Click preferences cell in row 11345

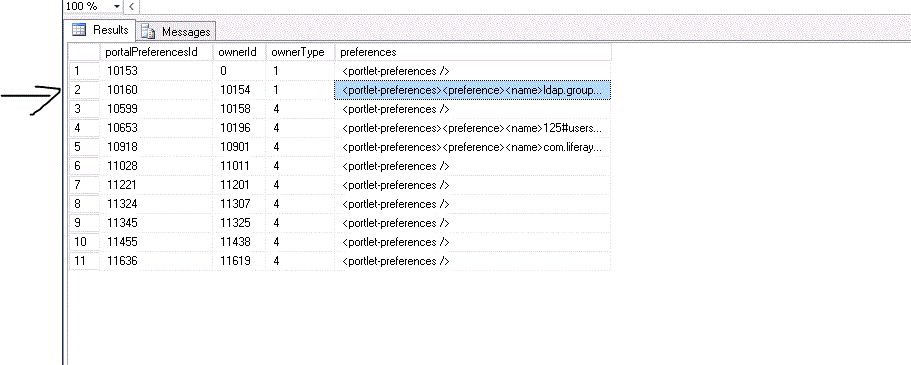(x=473, y=223)
